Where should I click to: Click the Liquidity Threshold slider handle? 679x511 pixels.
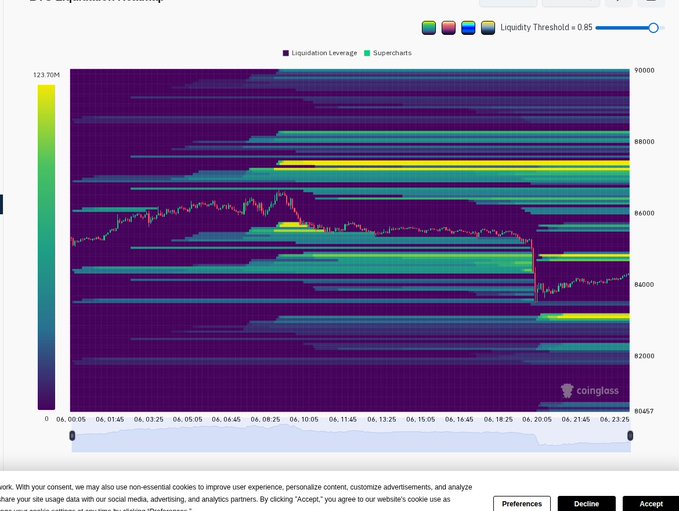[653, 28]
